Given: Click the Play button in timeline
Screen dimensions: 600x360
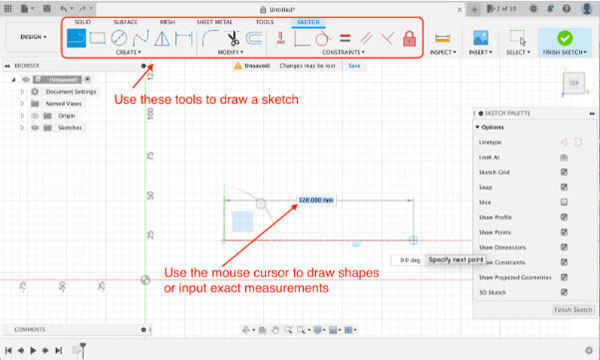Looking at the screenshot, I should click(33, 350).
